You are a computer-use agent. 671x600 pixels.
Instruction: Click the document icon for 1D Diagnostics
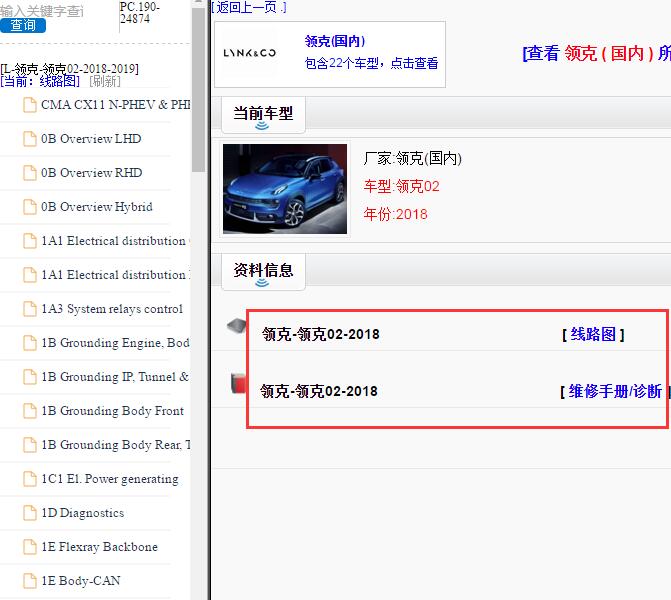[x=30, y=513]
